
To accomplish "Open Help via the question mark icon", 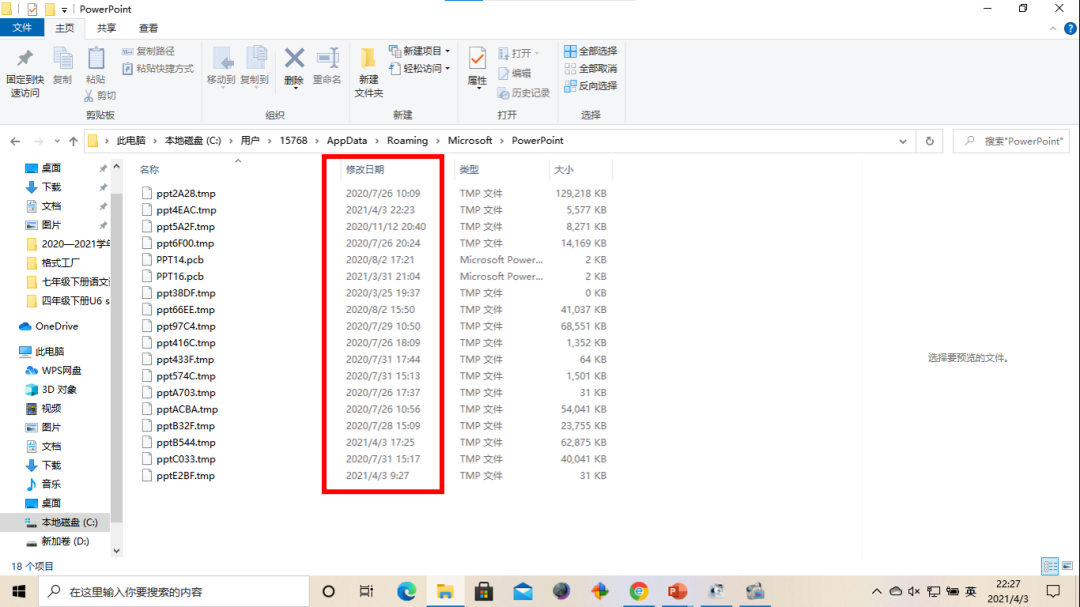I will click(1070, 28).
